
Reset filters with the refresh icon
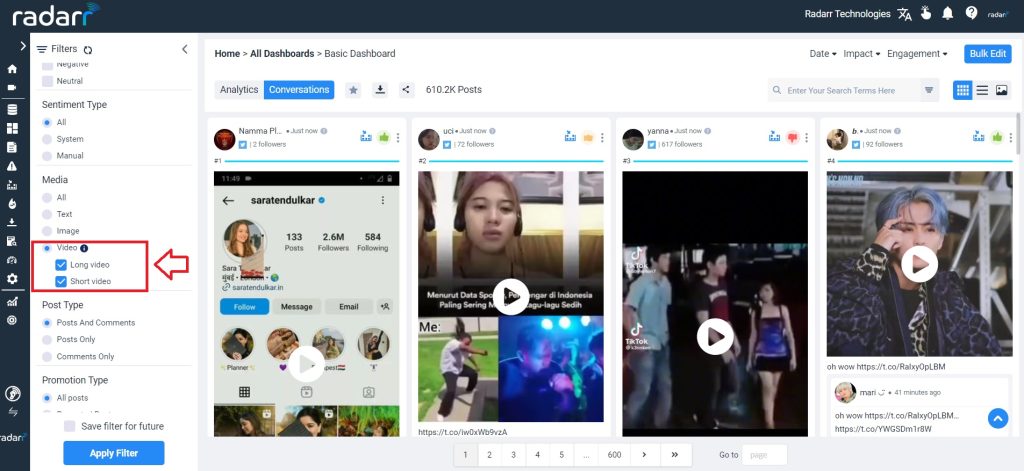[88, 50]
